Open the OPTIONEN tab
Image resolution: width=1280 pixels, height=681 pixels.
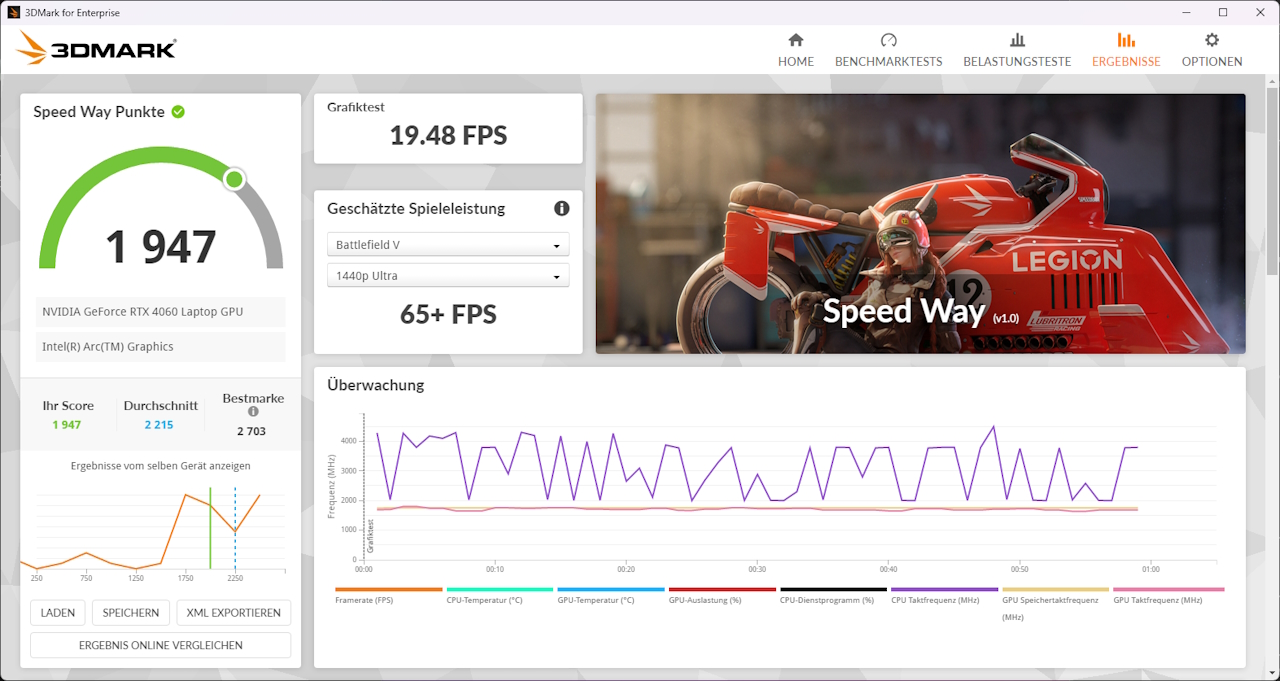(1212, 50)
